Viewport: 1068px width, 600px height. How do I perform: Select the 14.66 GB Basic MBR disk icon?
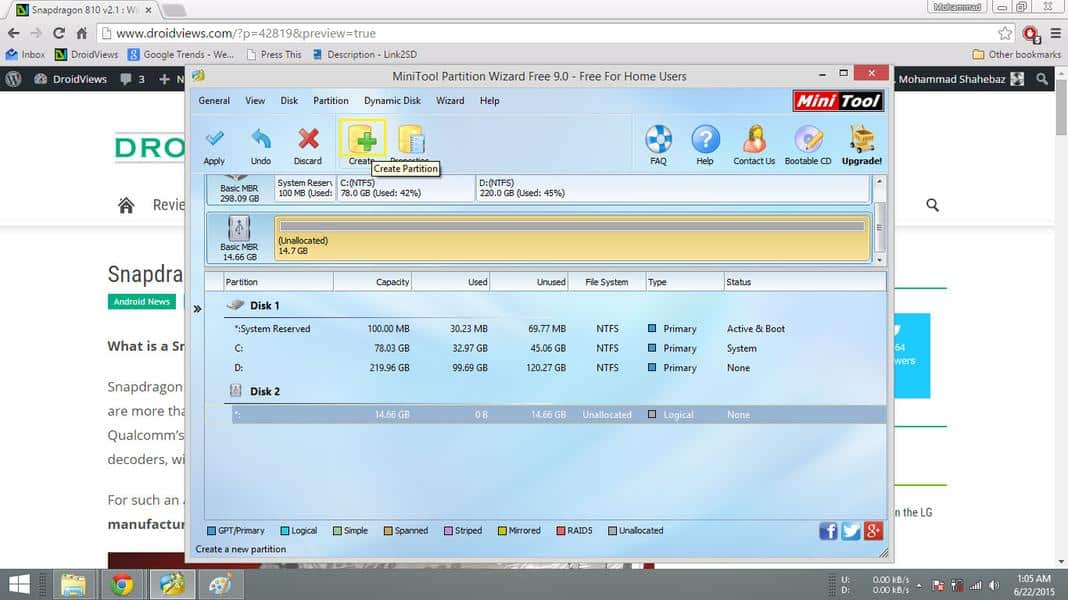tap(239, 228)
